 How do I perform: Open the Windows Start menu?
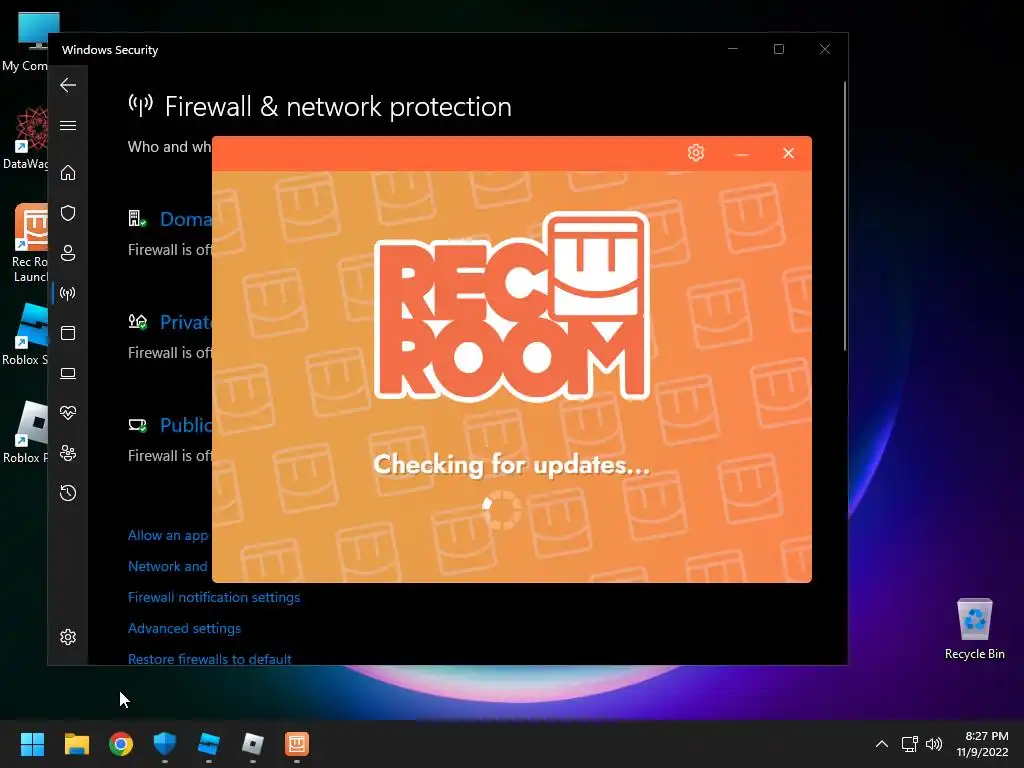pos(32,744)
